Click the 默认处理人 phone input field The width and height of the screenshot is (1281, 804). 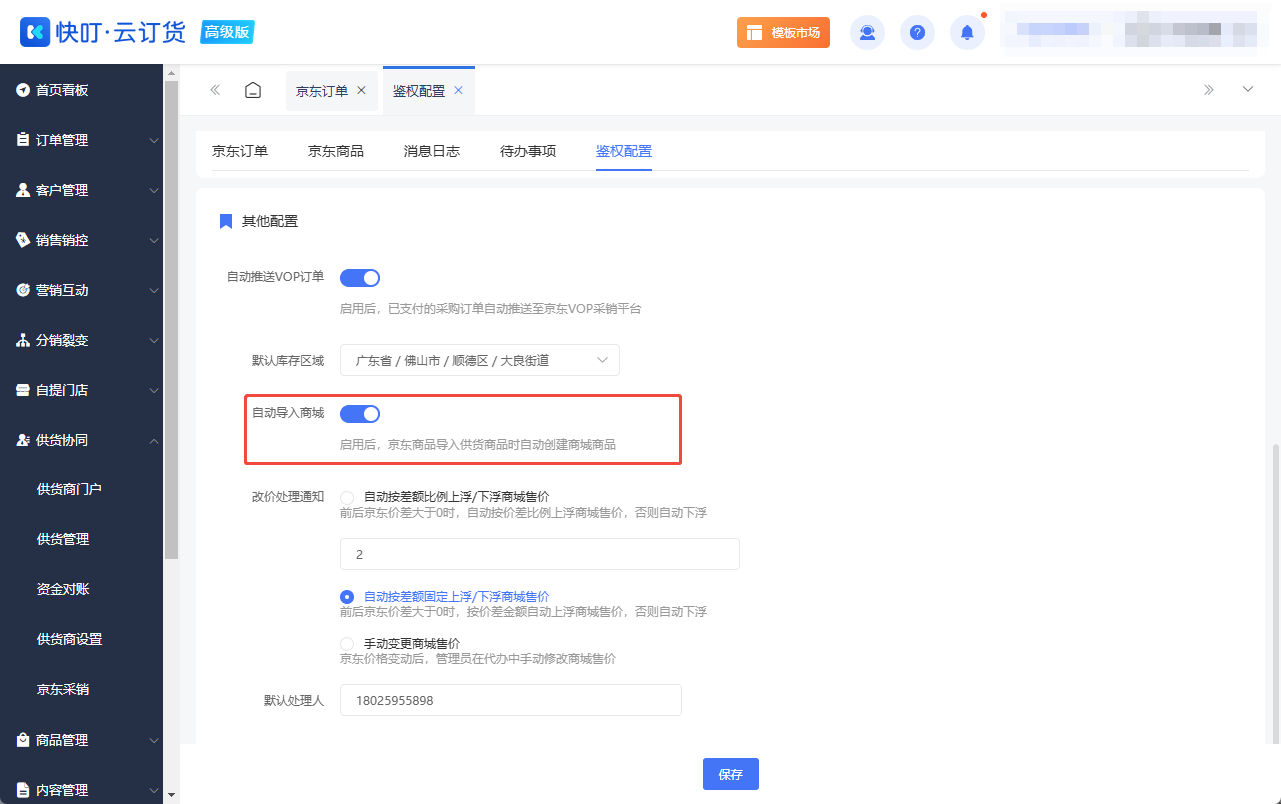[x=511, y=700]
